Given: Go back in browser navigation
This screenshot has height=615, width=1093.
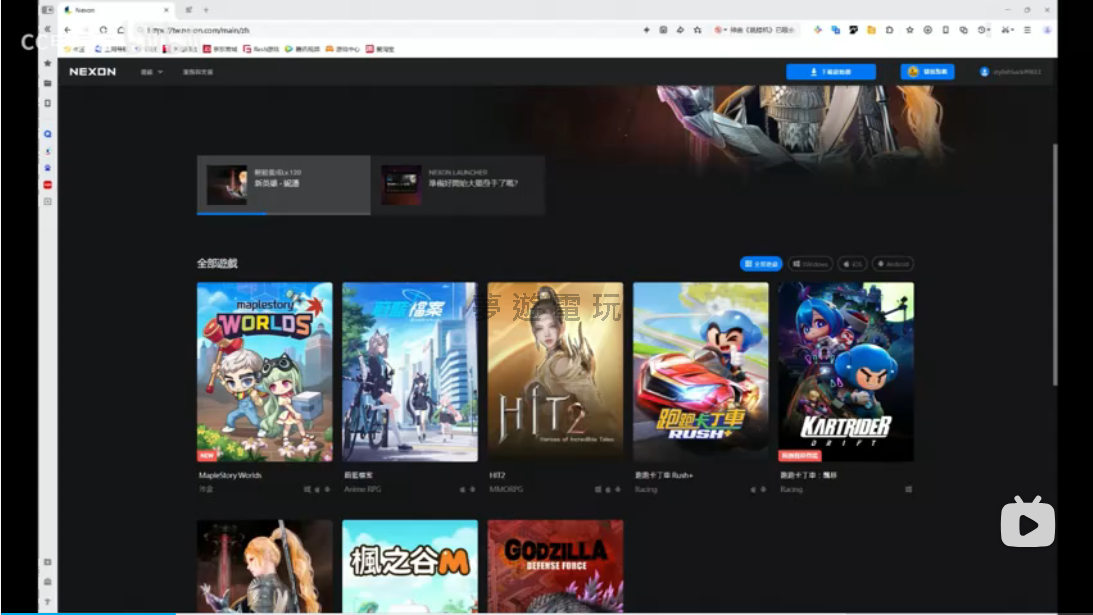Looking at the screenshot, I should pos(68,30).
